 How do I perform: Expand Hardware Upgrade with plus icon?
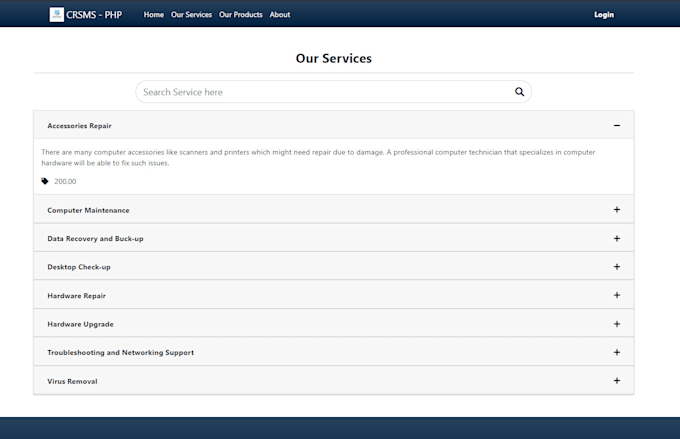tap(617, 324)
